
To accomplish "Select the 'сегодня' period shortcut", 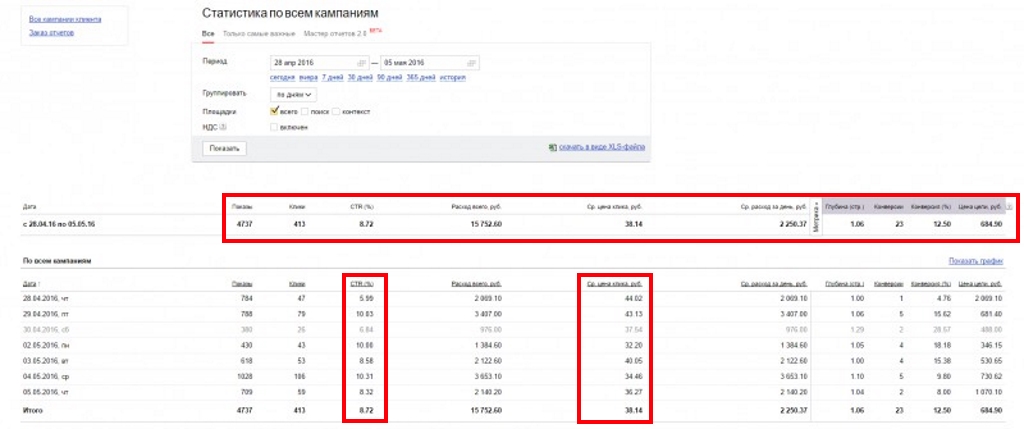I will point(282,78).
